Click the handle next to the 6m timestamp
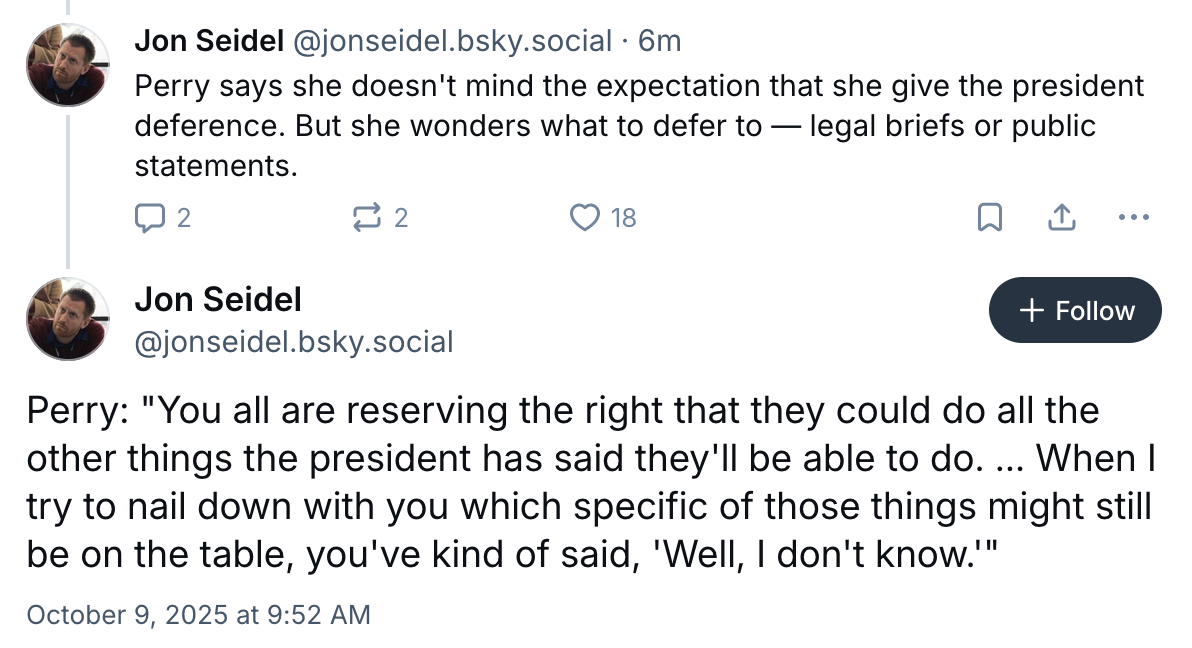Screen dimensions: 1192x648 click(x=451, y=40)
